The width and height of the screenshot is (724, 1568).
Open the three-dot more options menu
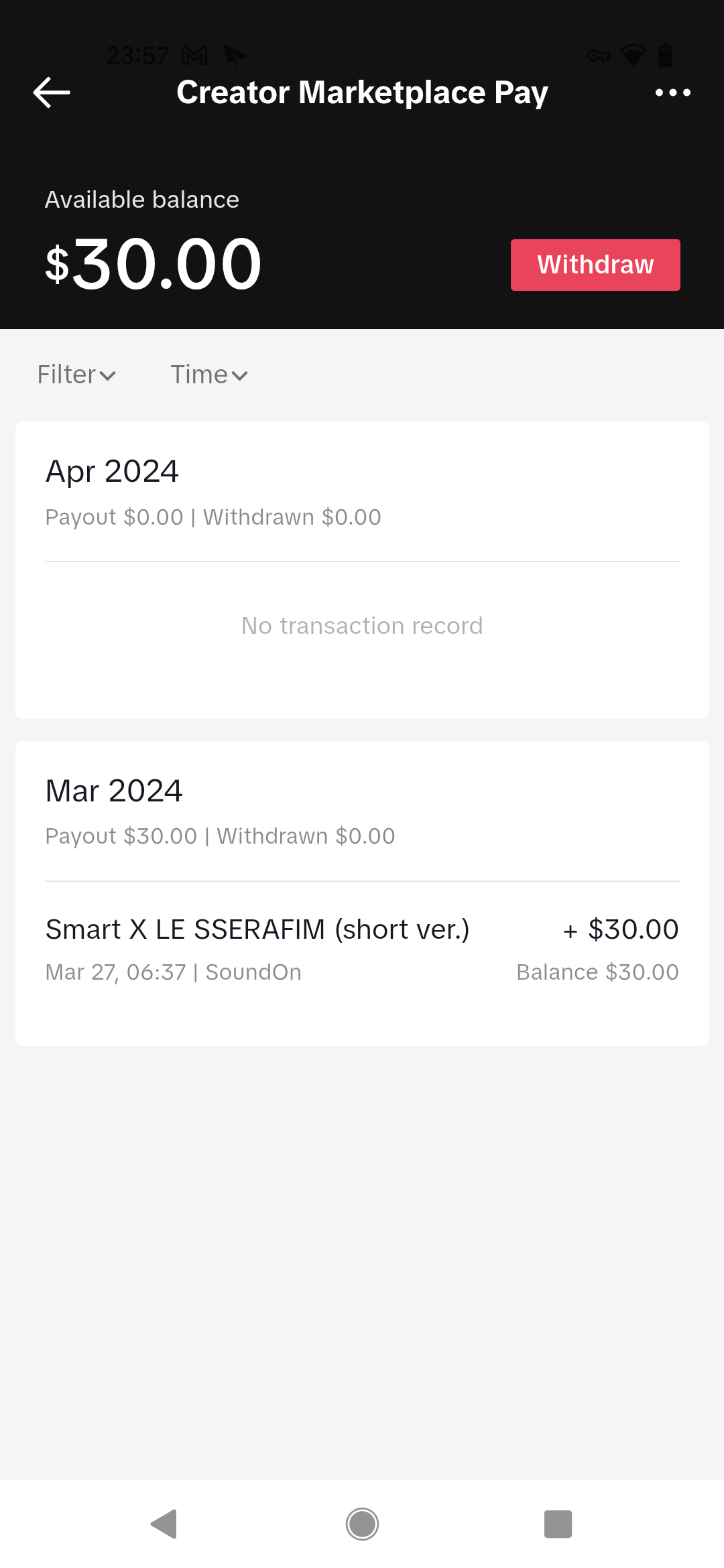point(672,92)
